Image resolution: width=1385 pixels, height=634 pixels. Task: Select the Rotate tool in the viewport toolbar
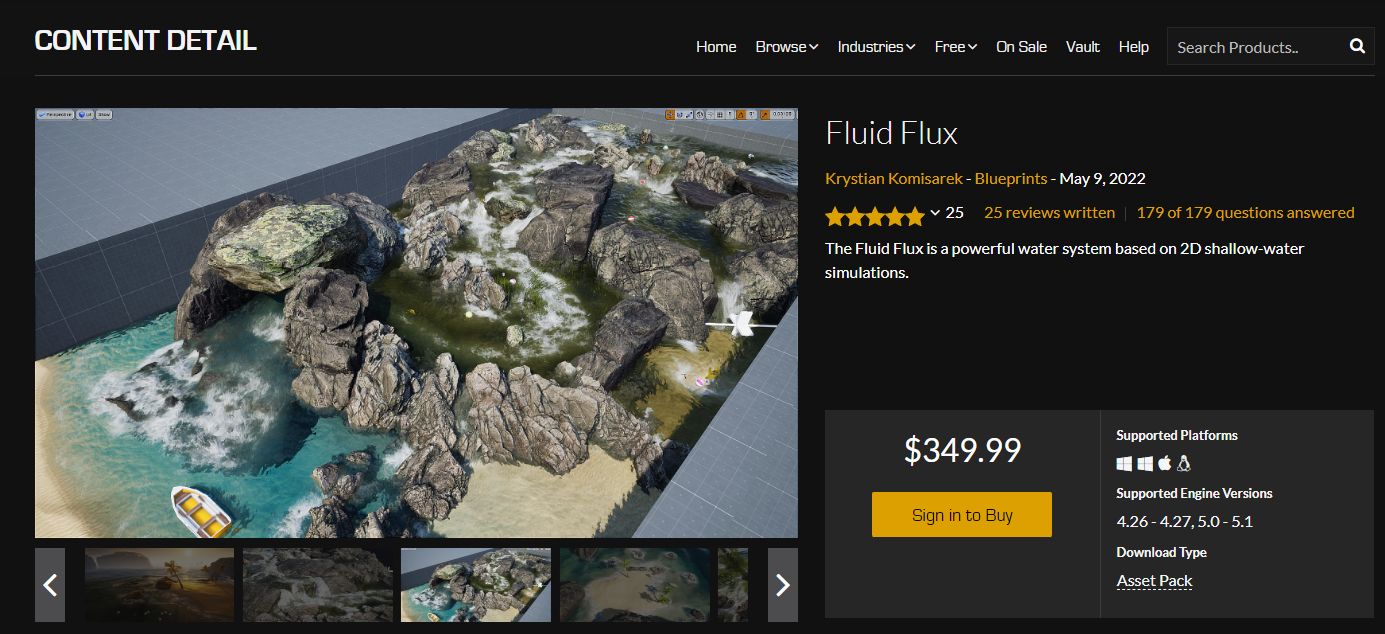click(680, 115)
